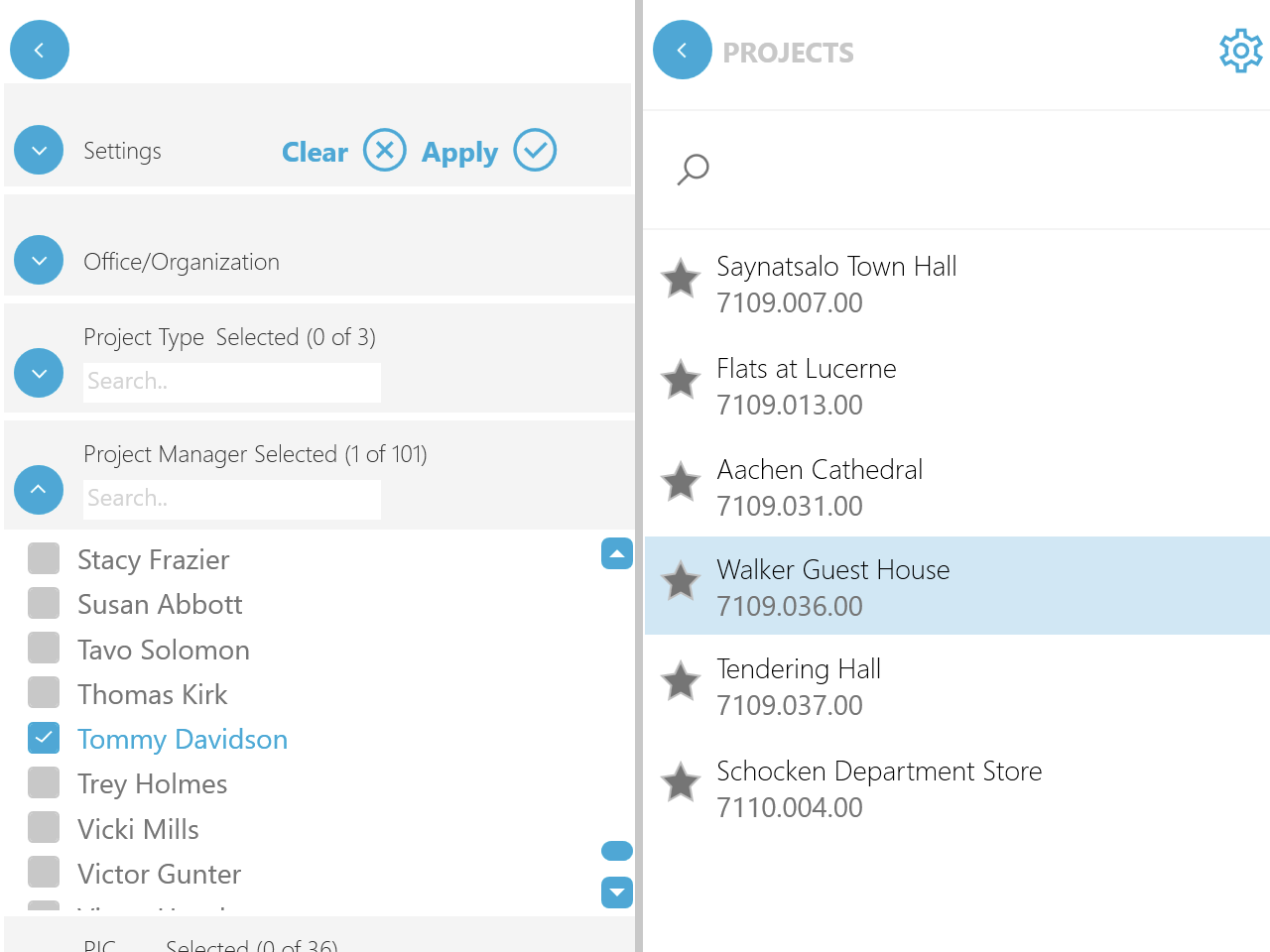Expand the Project Type section chevron

[39, 373]
